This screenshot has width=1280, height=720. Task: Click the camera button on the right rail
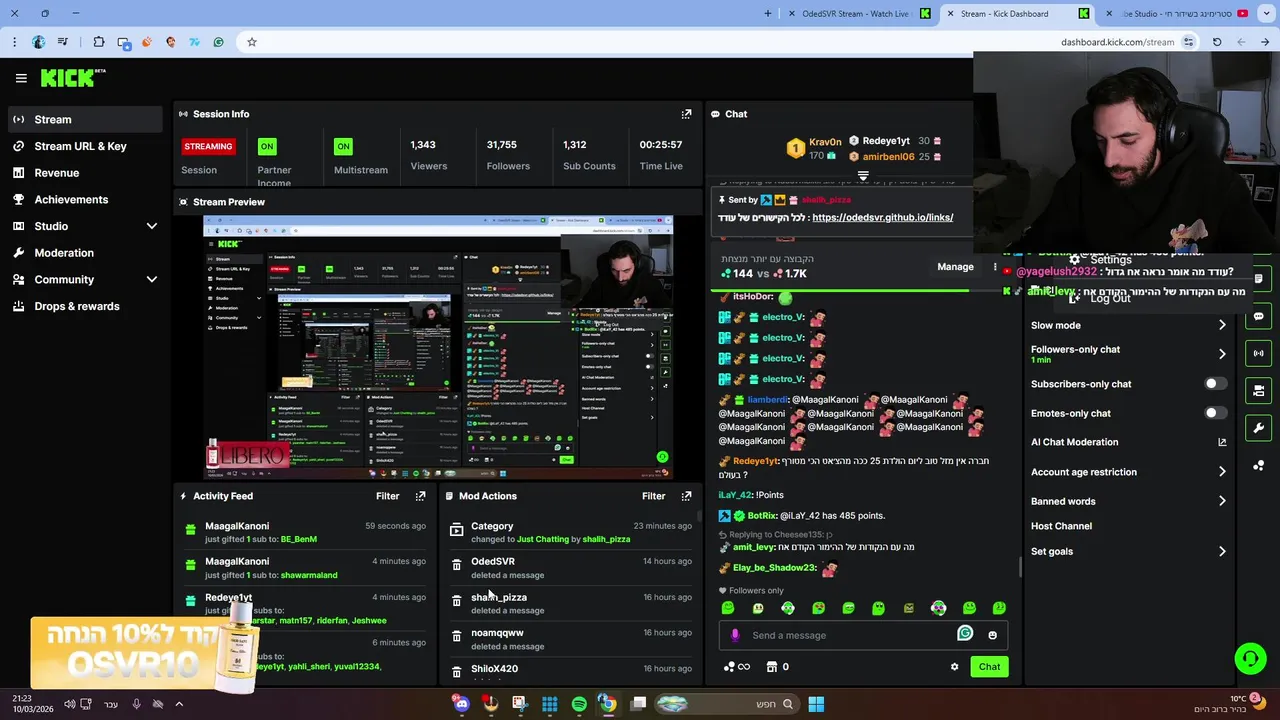[x=1258, y=391]
